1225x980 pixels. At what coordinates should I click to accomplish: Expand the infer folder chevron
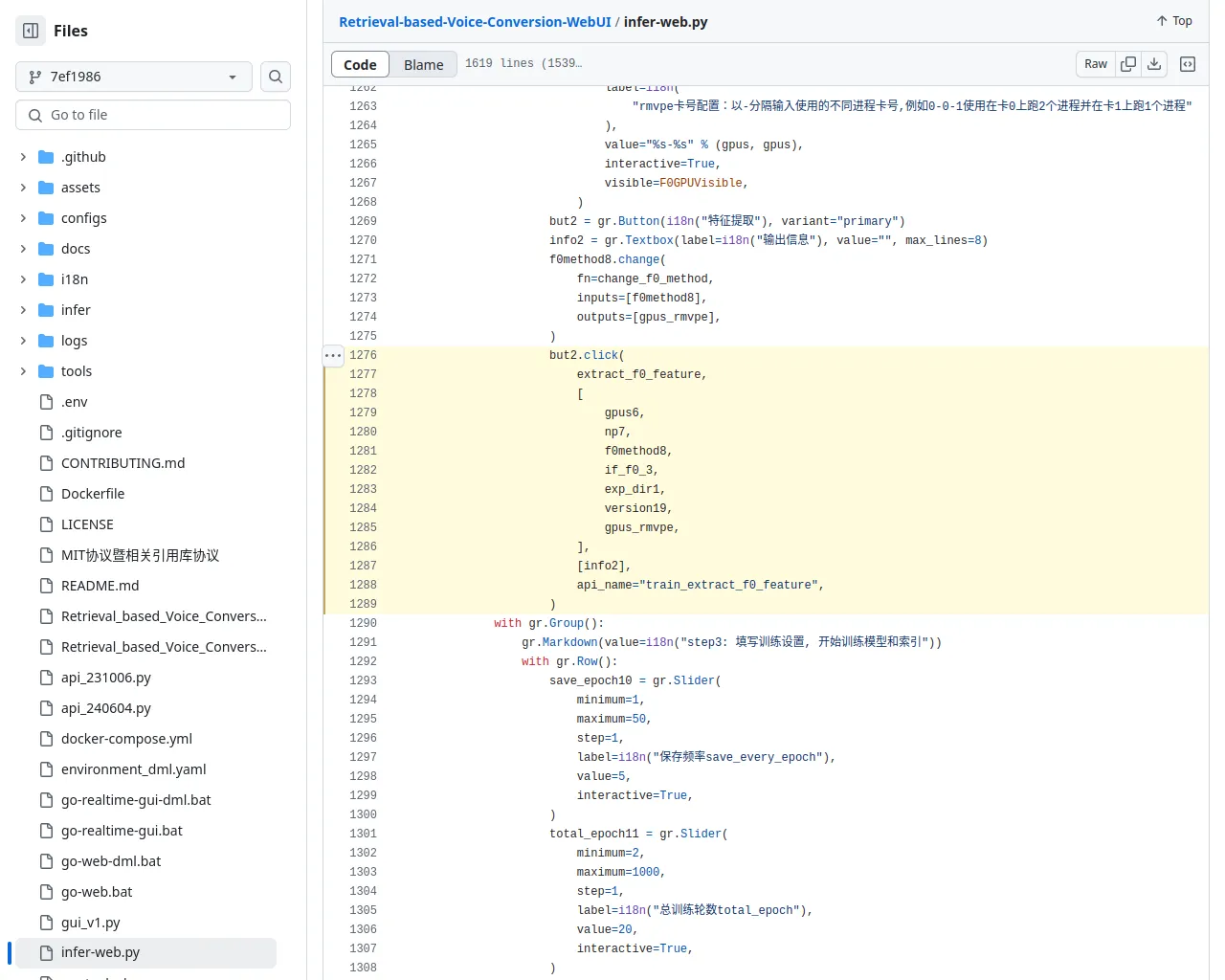23,310
